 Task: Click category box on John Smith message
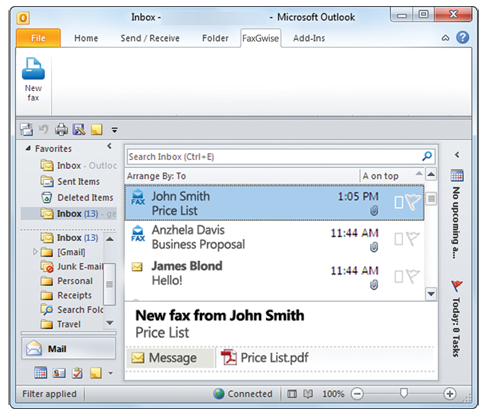399,202
